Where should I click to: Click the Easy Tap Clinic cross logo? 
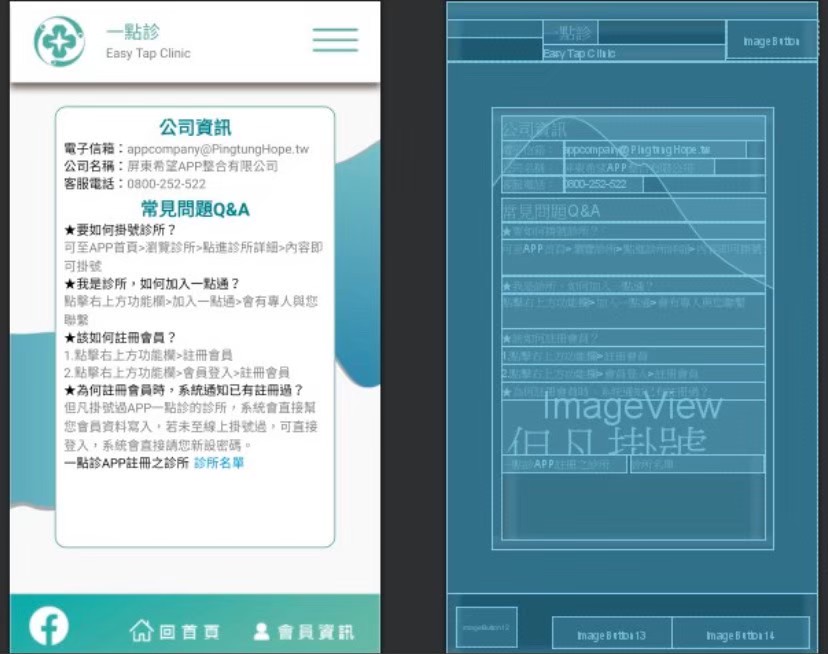[59, 41]
